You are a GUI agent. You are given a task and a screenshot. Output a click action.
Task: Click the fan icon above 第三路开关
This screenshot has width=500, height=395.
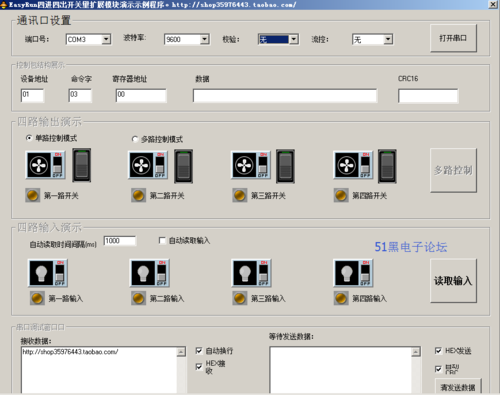click(251, 165)
